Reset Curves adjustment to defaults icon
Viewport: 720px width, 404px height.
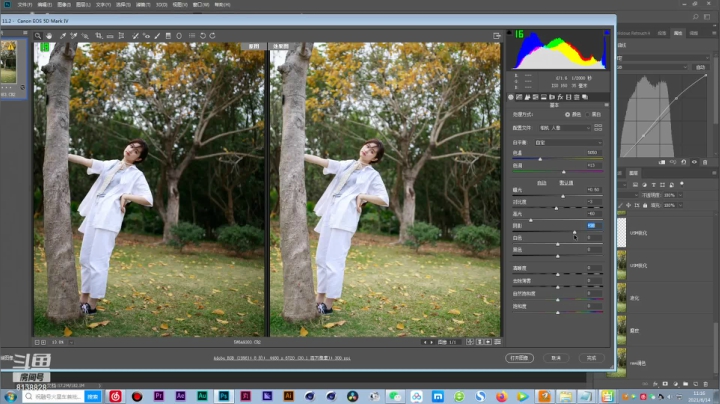point(684,162)
